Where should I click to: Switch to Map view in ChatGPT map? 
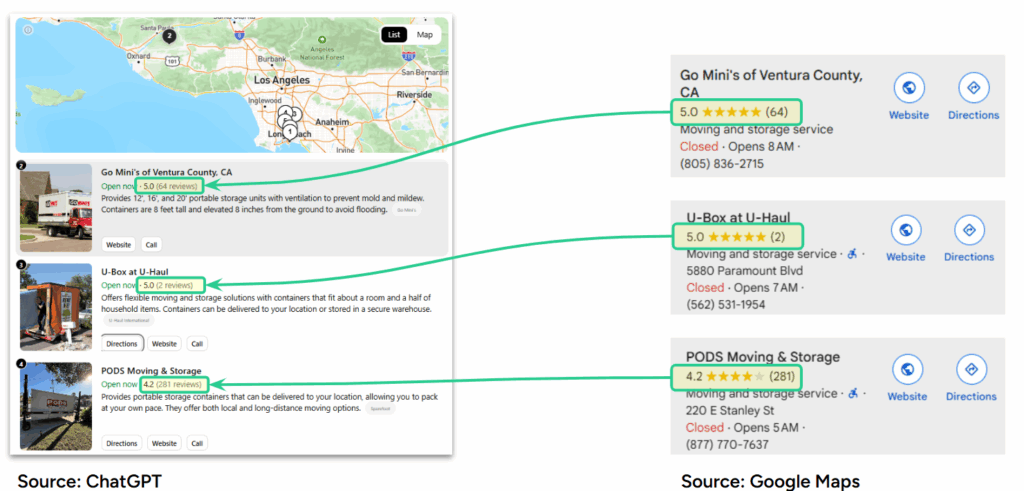[x=424, y=35]
